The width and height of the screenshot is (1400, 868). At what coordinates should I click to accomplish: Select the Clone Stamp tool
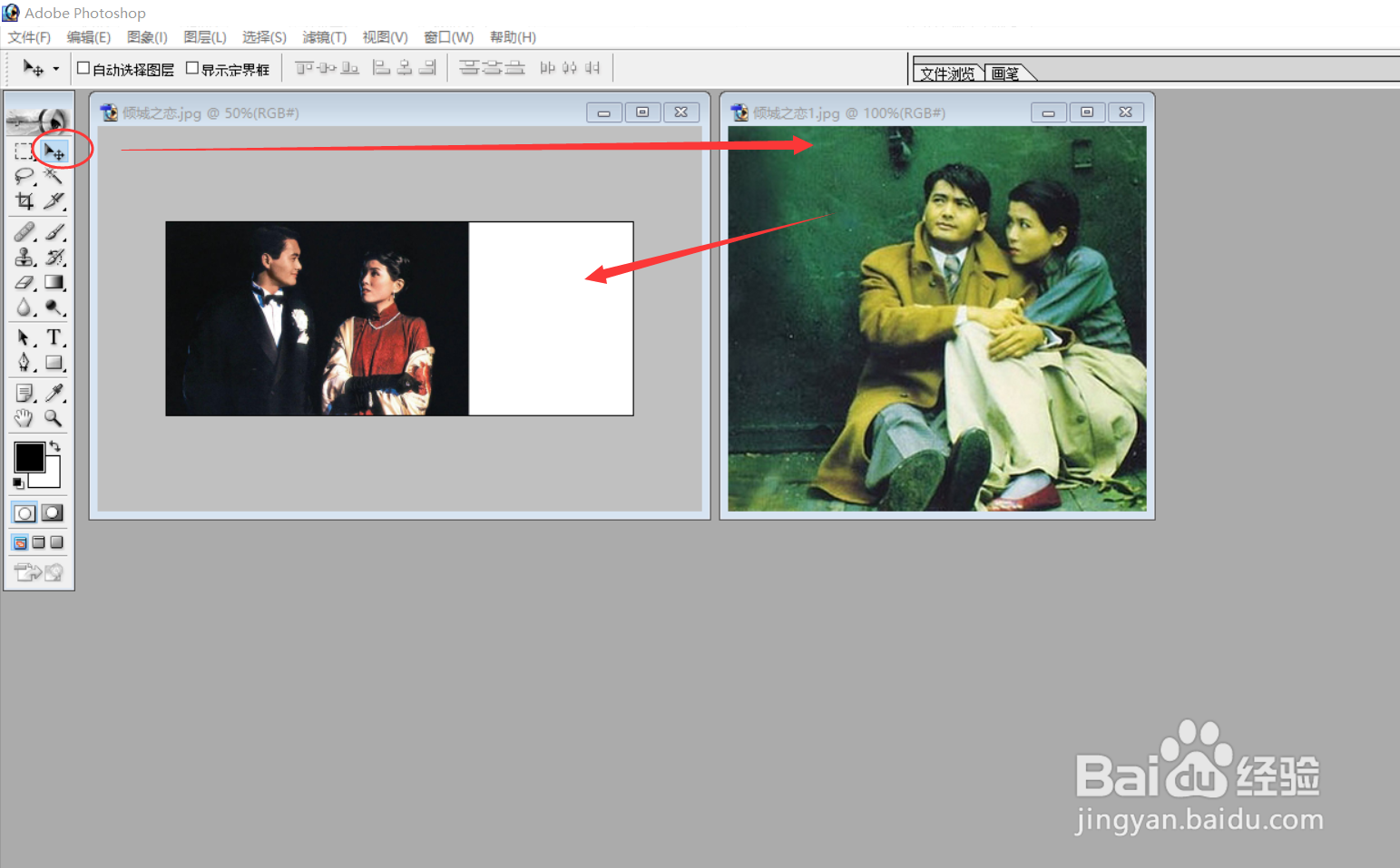pos(24,257)
